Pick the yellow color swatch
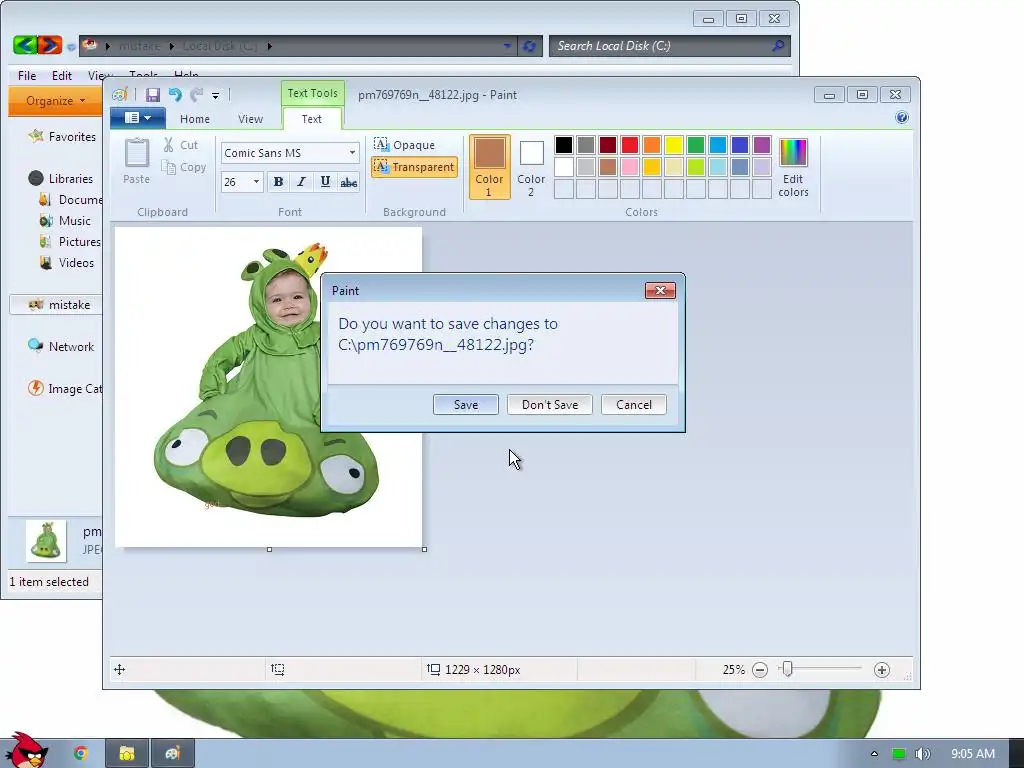This screenshot has height=768, width=1024. tap(673, 144)
